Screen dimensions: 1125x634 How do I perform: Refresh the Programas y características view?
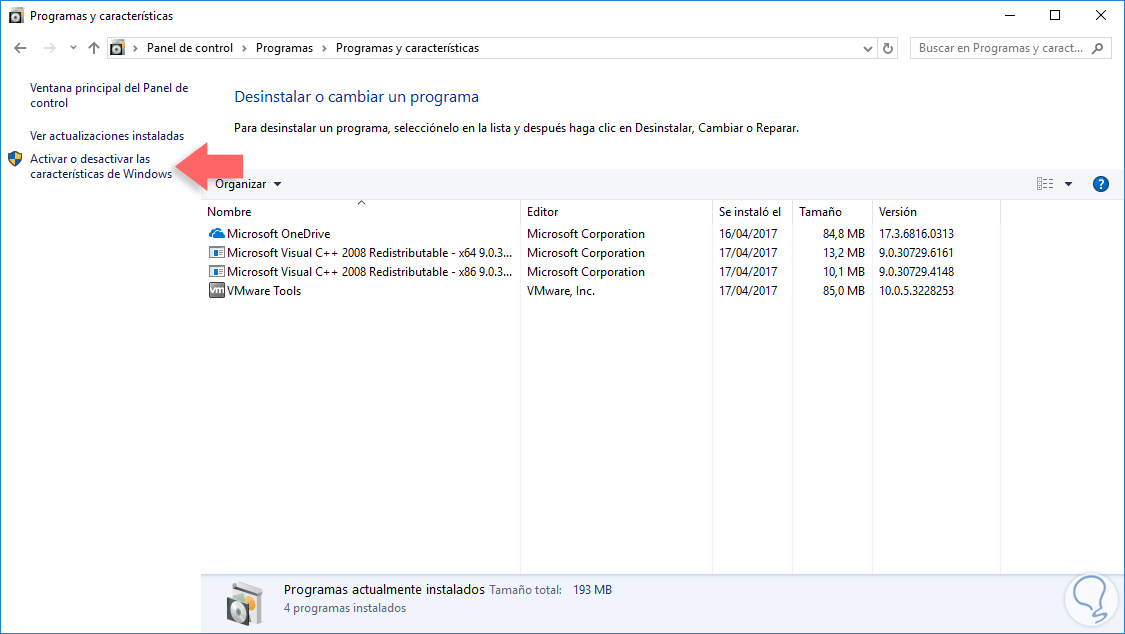[x=888, y=48]
